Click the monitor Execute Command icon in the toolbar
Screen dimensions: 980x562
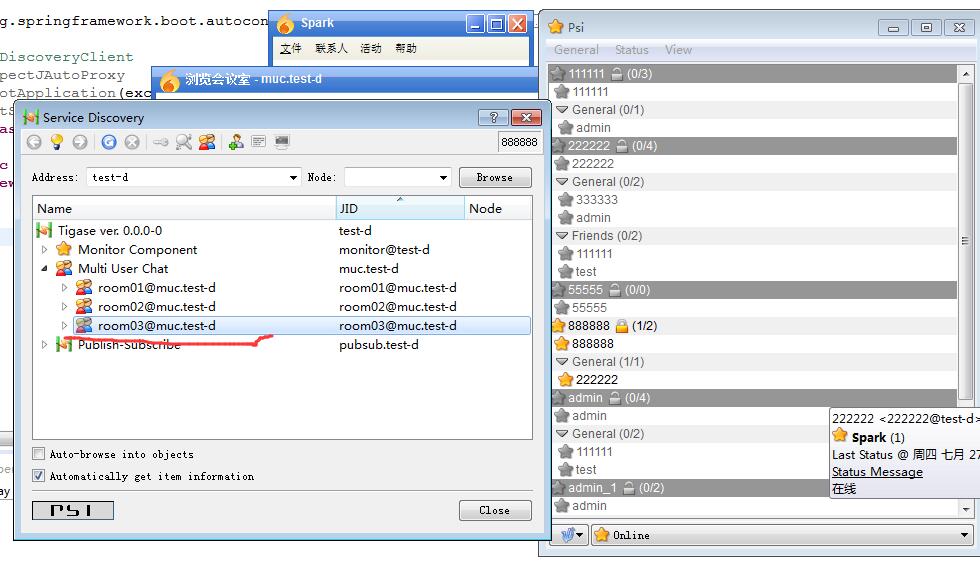click(x=282, y=142)
